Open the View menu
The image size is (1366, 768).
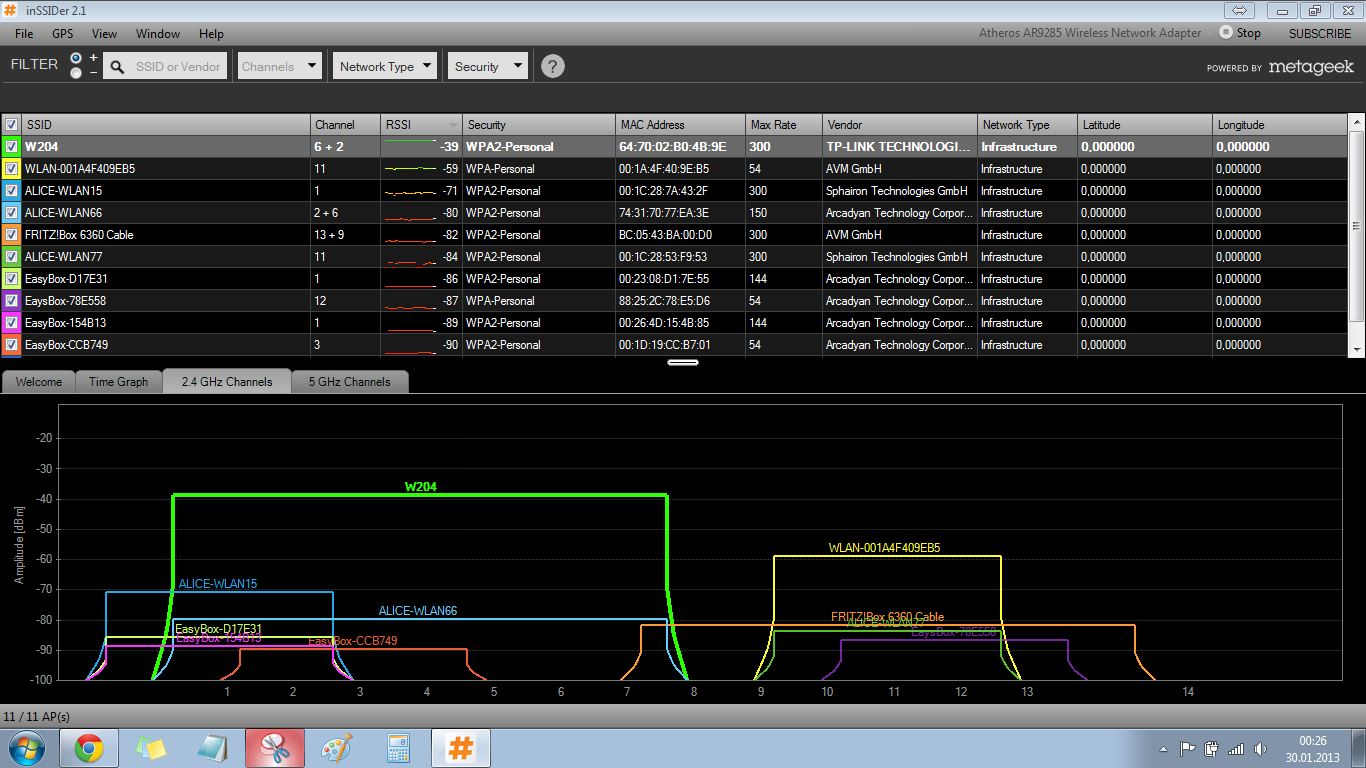[x=104, y=34]
